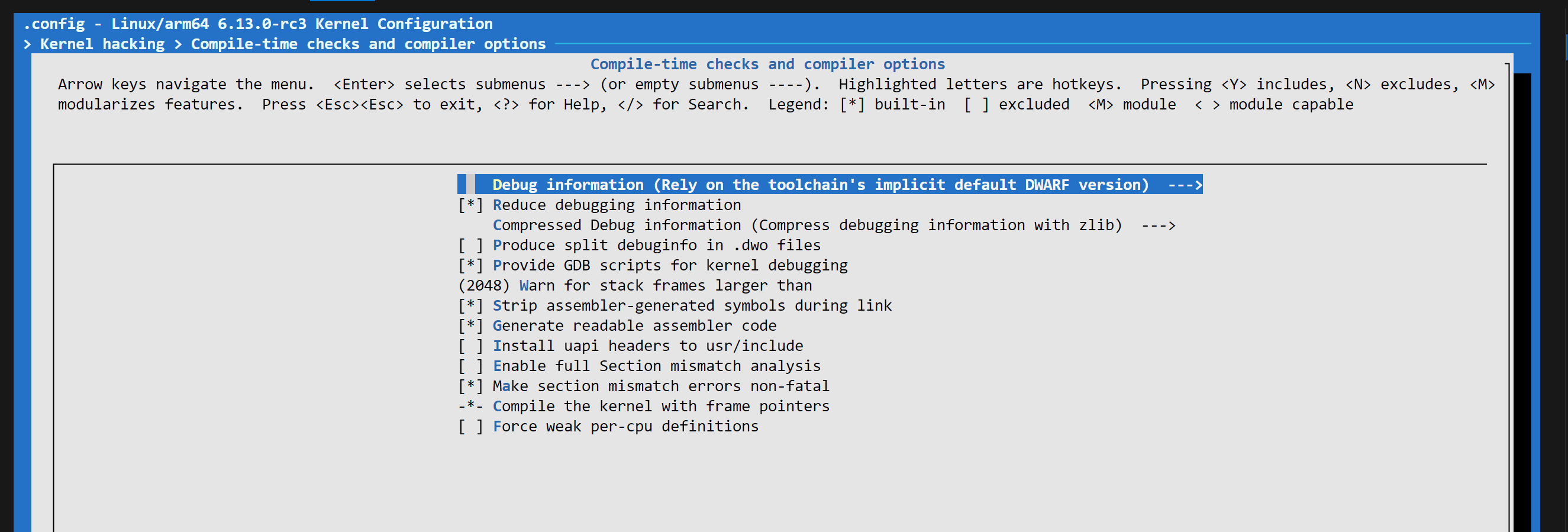Toggle Generate readable assembler code checkbox

coord(470,325)
